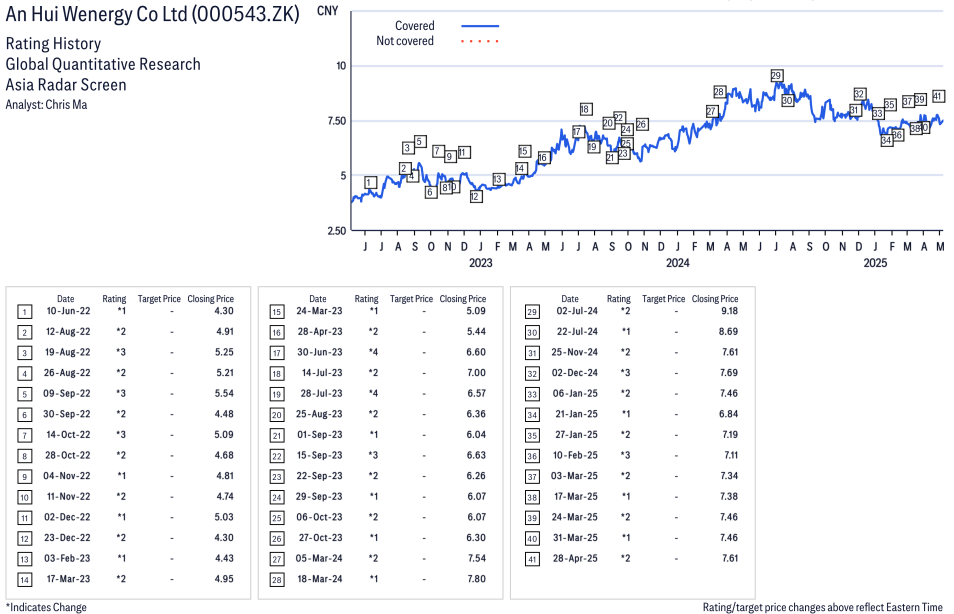954x614 pixels.
Task: Click the 02-Jul-24 date cell
Action: coord(577,311)
